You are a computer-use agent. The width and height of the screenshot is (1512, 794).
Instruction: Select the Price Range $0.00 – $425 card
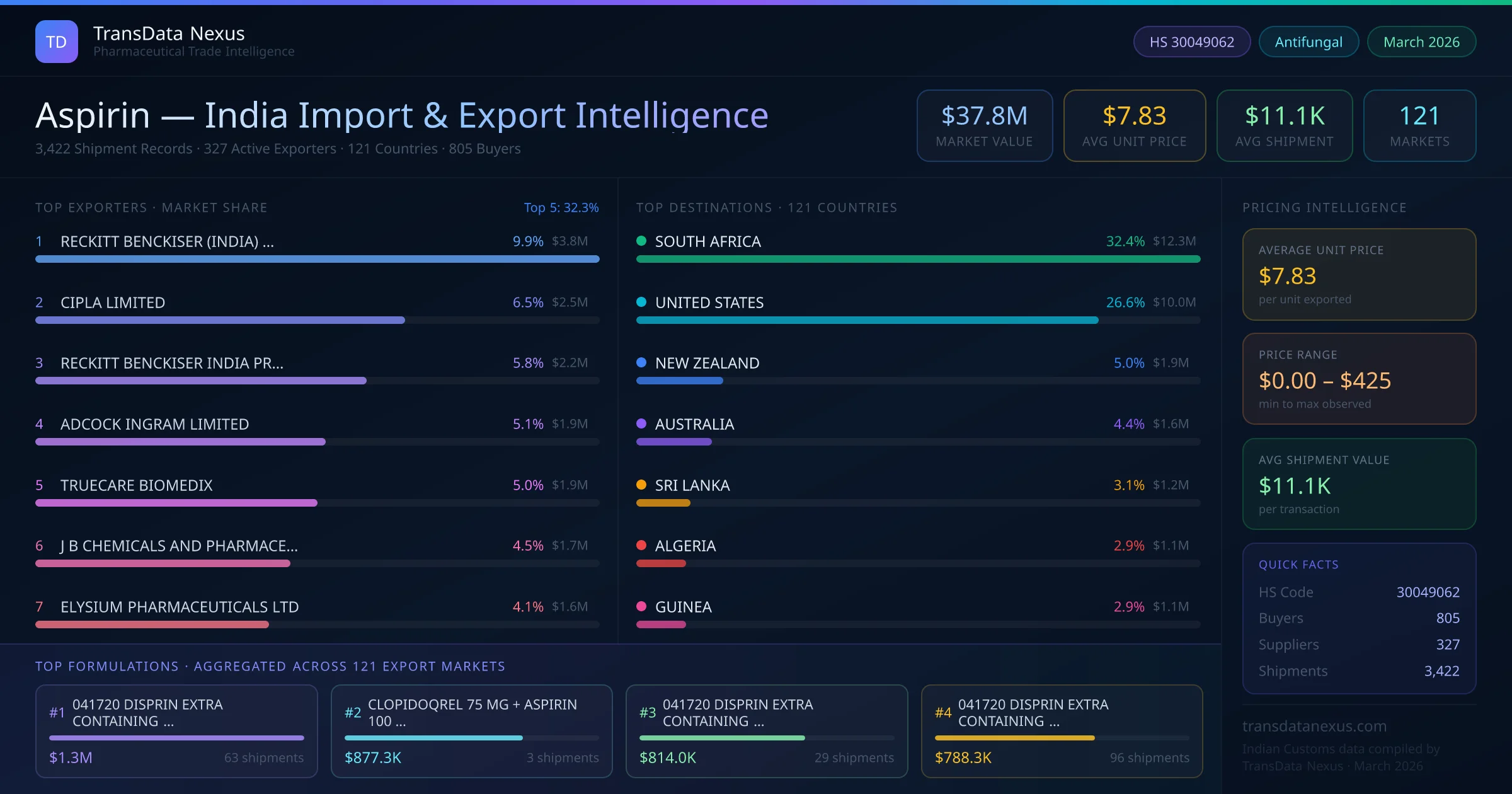coord(1358,379)
